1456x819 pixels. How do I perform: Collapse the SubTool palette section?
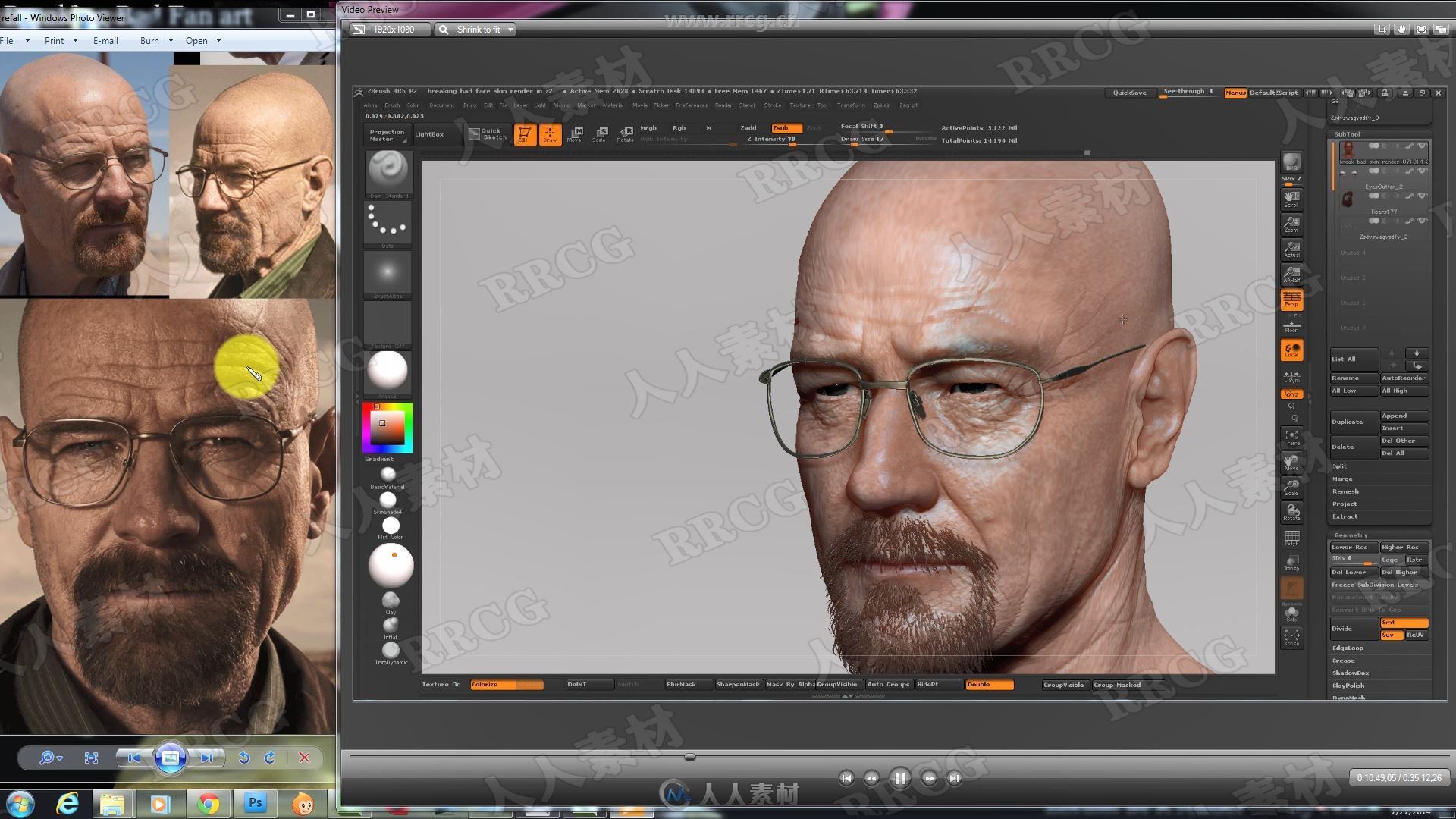[1348, 134]
